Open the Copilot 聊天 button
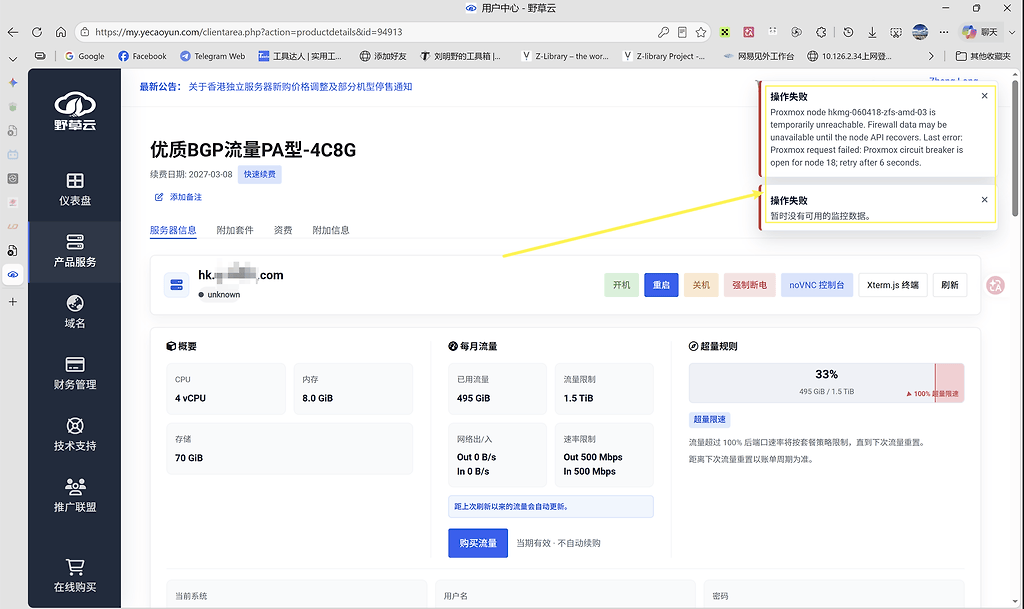1024x609 pixels. 980,32
